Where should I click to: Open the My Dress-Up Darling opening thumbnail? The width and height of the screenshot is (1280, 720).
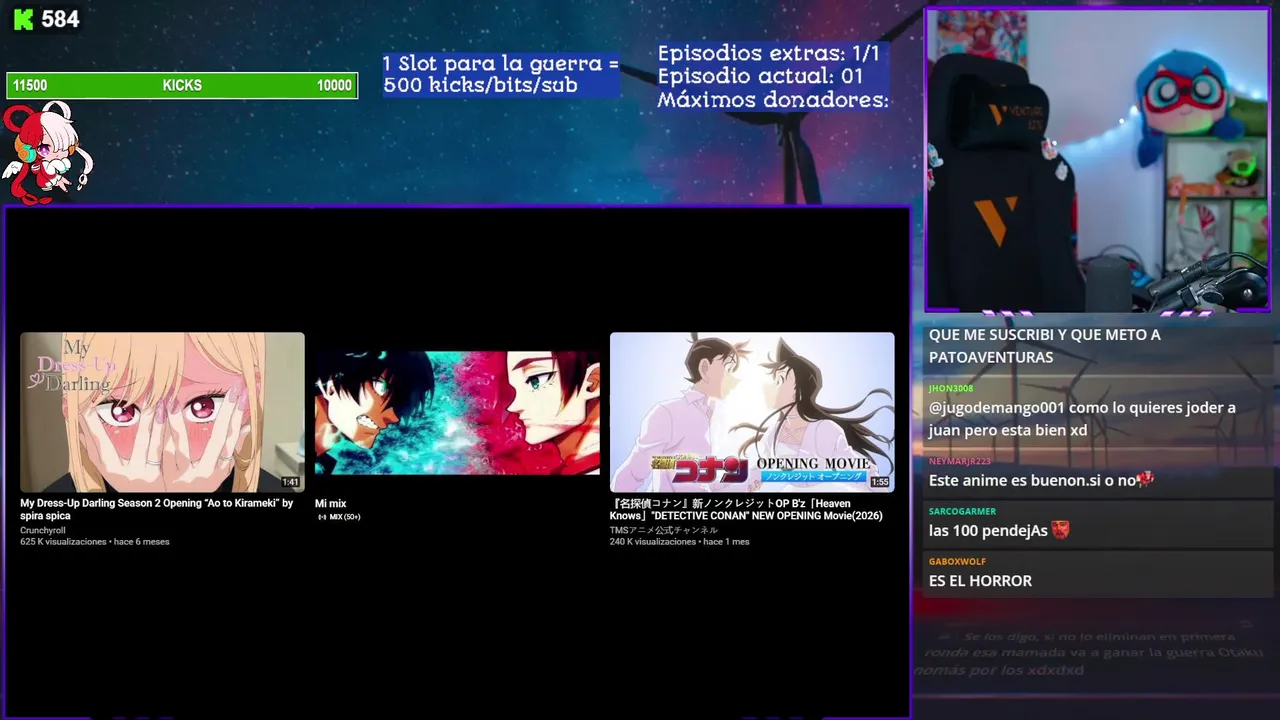coord(162,412)
